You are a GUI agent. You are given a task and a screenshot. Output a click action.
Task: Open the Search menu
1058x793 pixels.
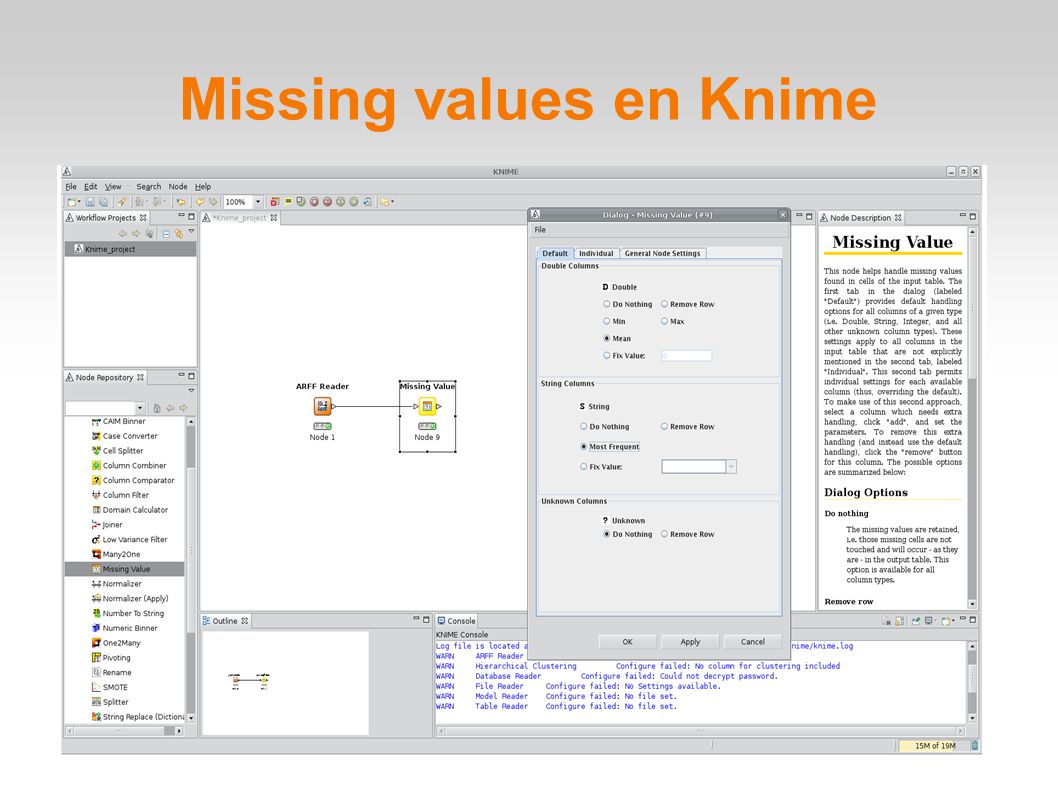148,187
